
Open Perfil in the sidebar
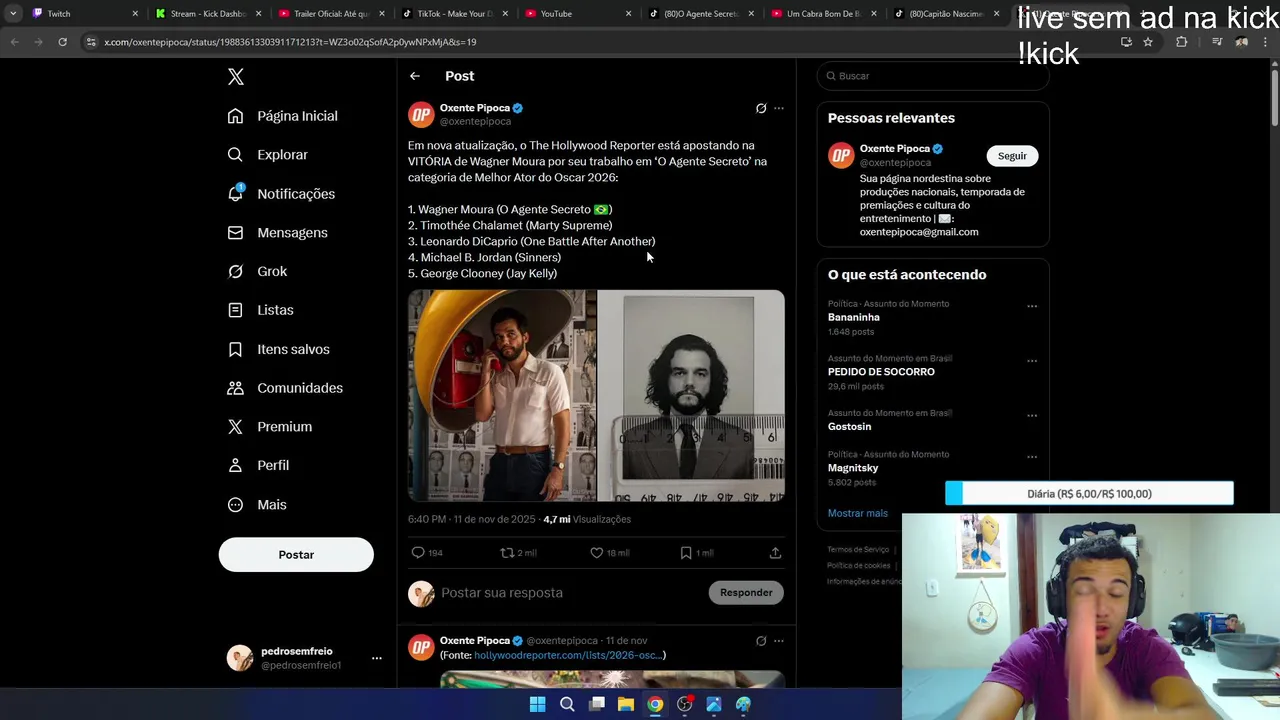coord(258,466)
